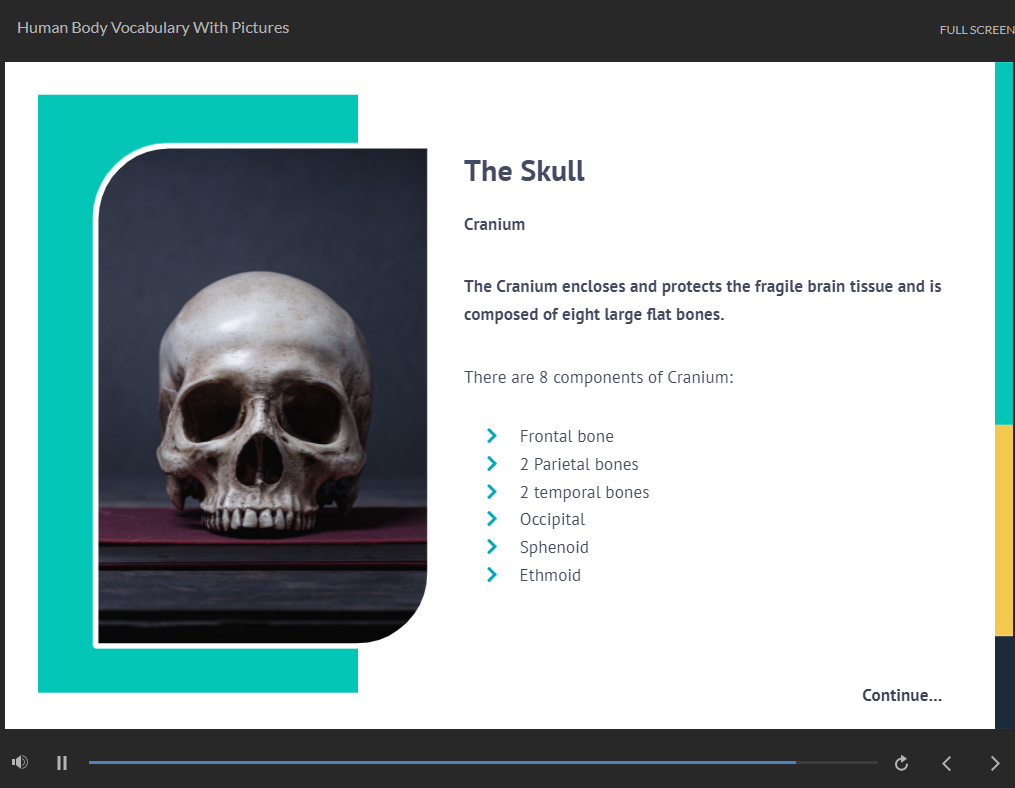This screenshot has height=788, width=1015.
Task: Click the yellow strip on right edge
Action: point(1004,530)
